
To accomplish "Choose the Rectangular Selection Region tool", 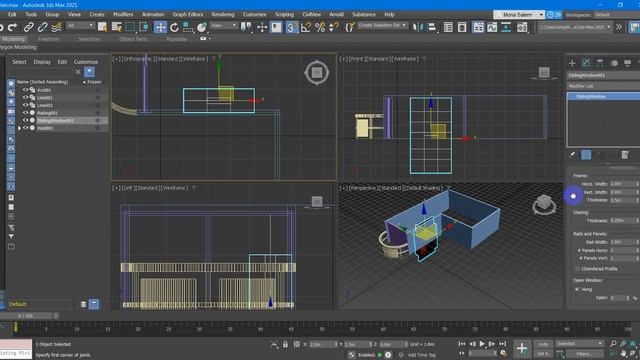I will point(130,27).
